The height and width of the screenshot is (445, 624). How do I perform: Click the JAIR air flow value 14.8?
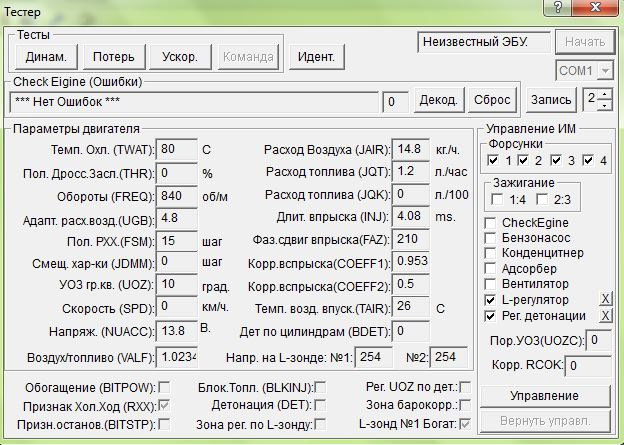(411, 150)
